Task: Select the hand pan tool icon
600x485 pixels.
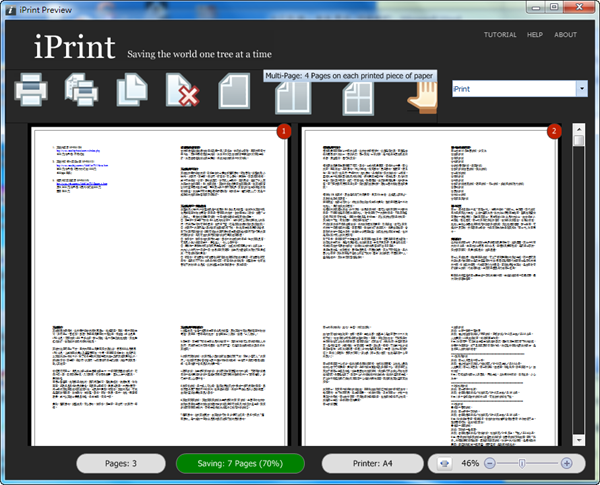Action: point(423,98)
